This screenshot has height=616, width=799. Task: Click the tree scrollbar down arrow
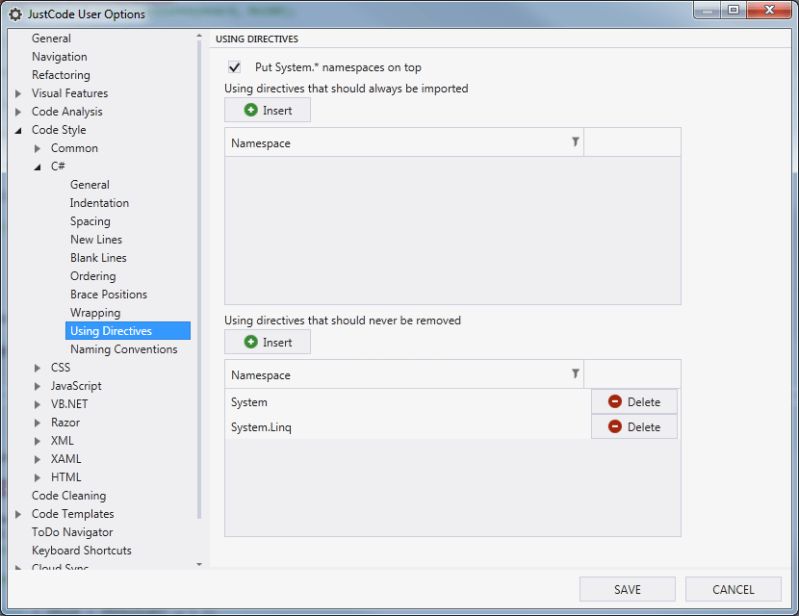click(199, 564)
